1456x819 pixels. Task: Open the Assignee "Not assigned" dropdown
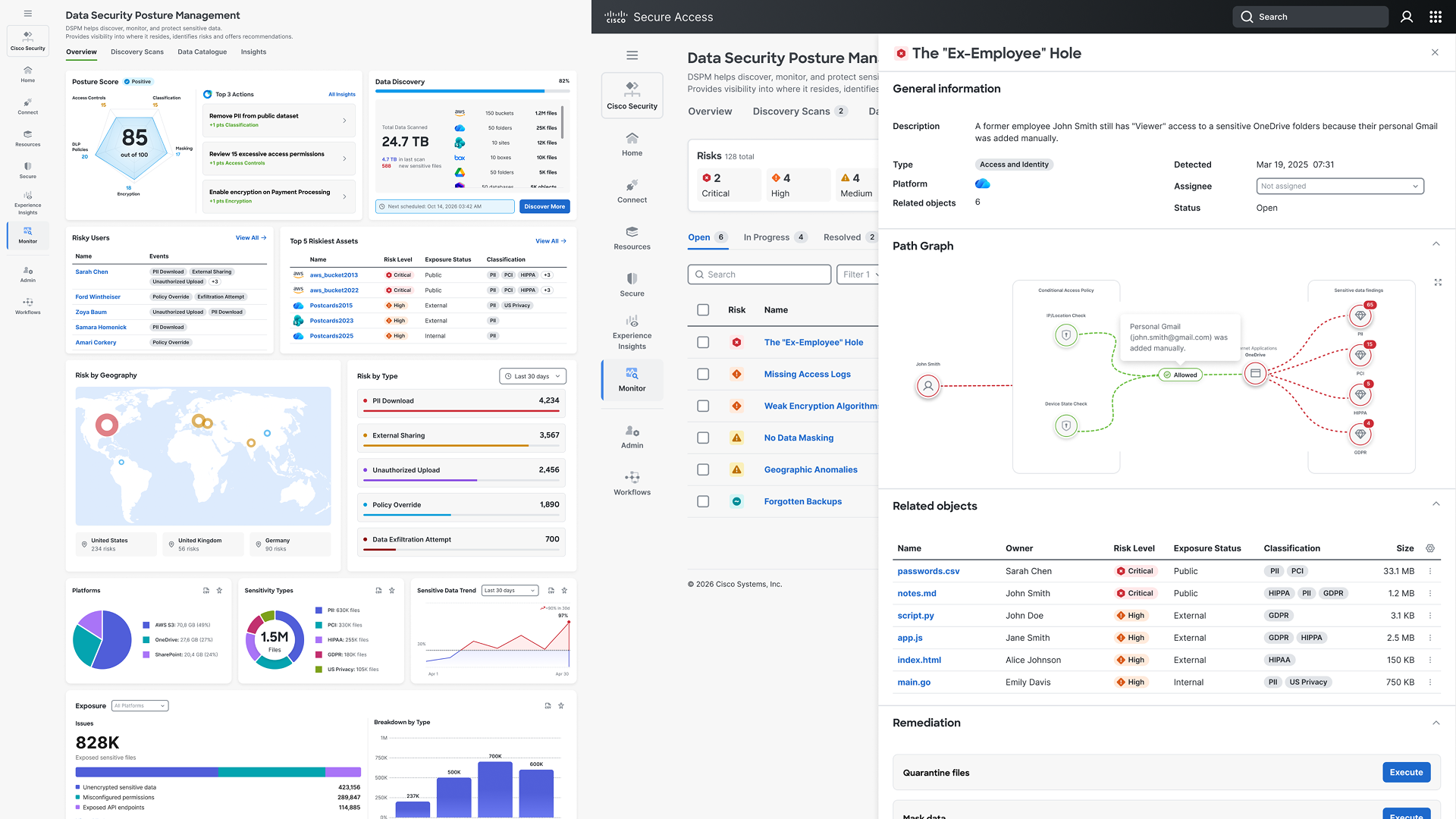(1339, 186)
